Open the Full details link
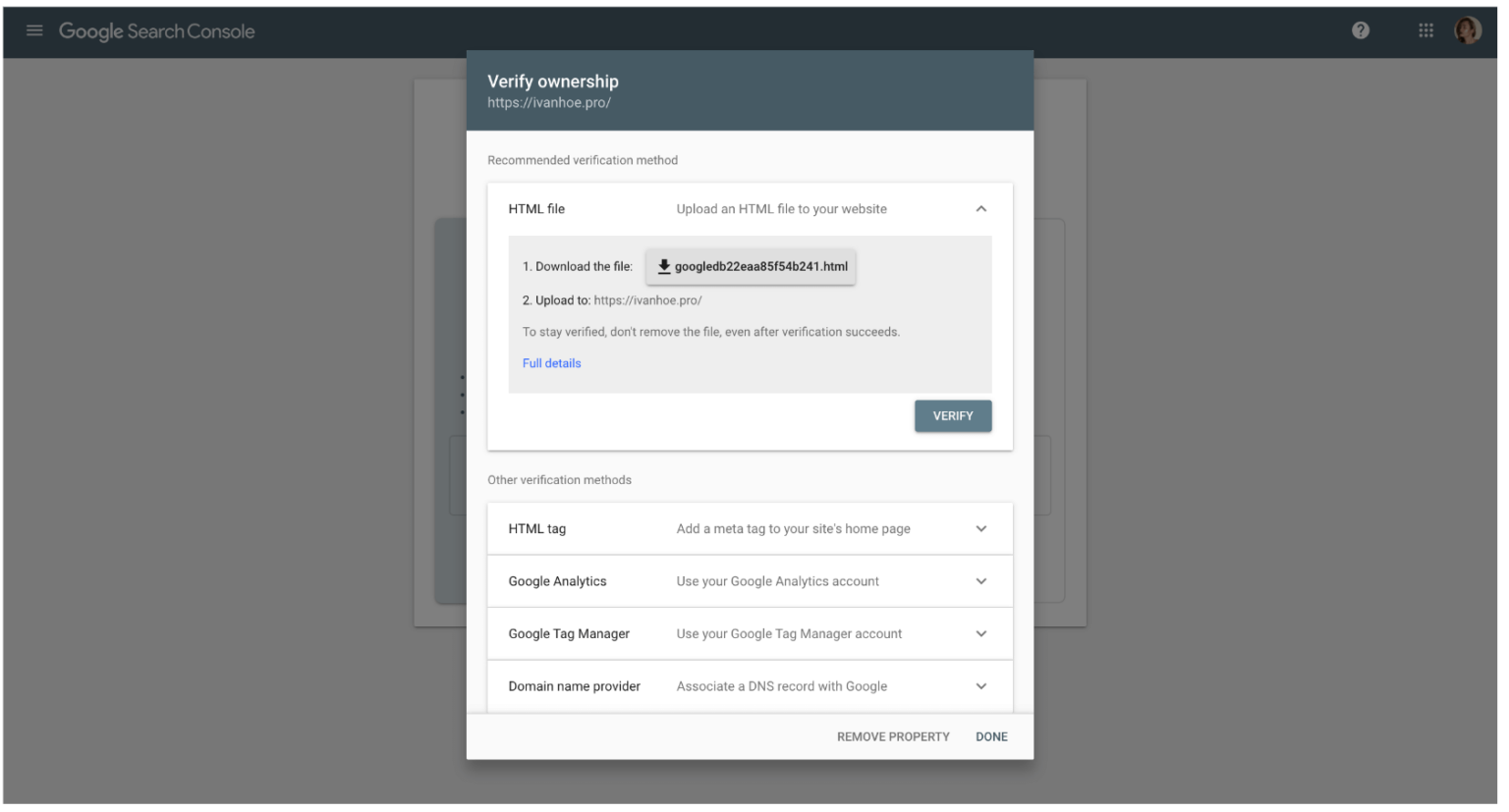Viewport: 1509px width, 812px height. (551, 362)
